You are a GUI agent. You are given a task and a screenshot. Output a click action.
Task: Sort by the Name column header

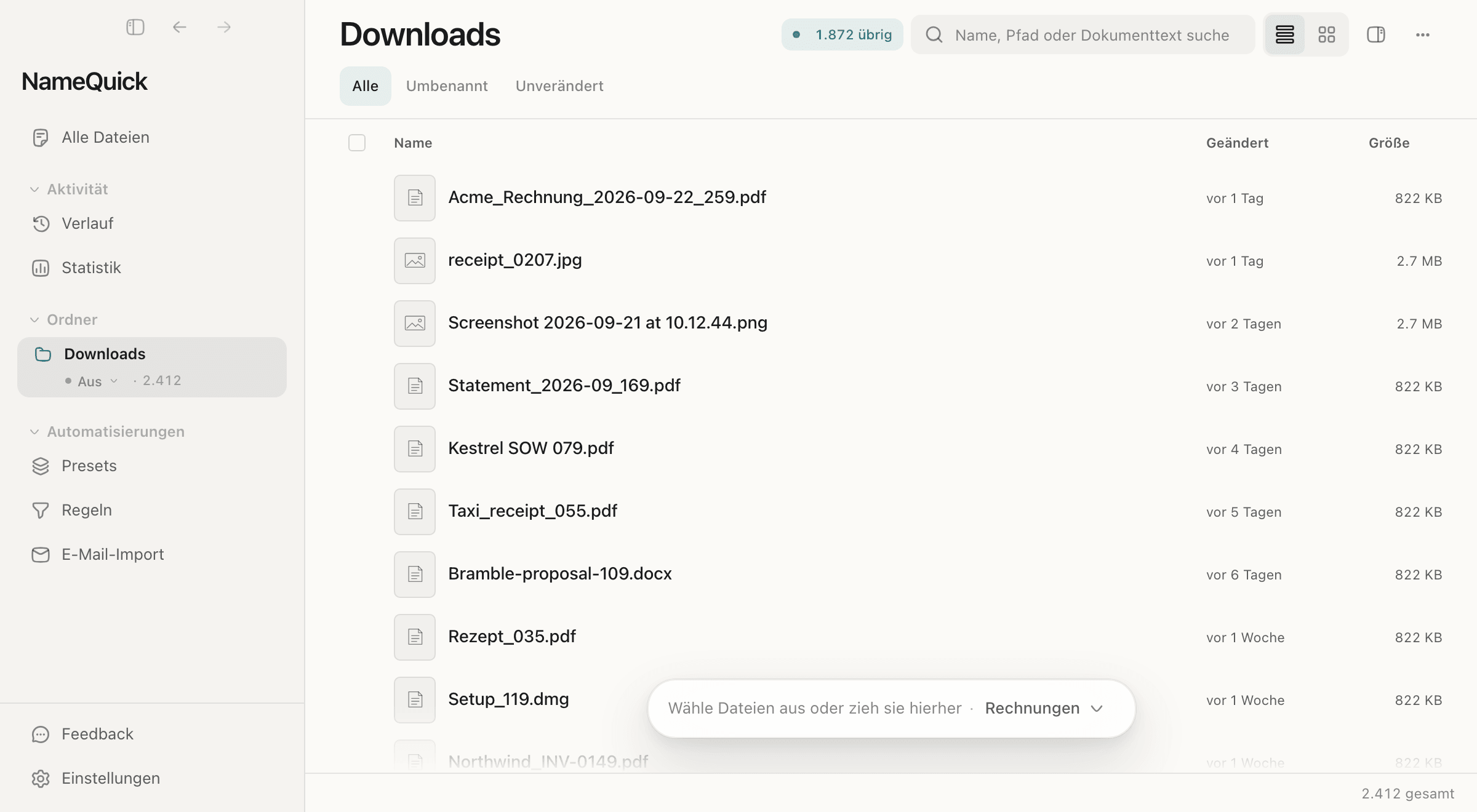413,143
